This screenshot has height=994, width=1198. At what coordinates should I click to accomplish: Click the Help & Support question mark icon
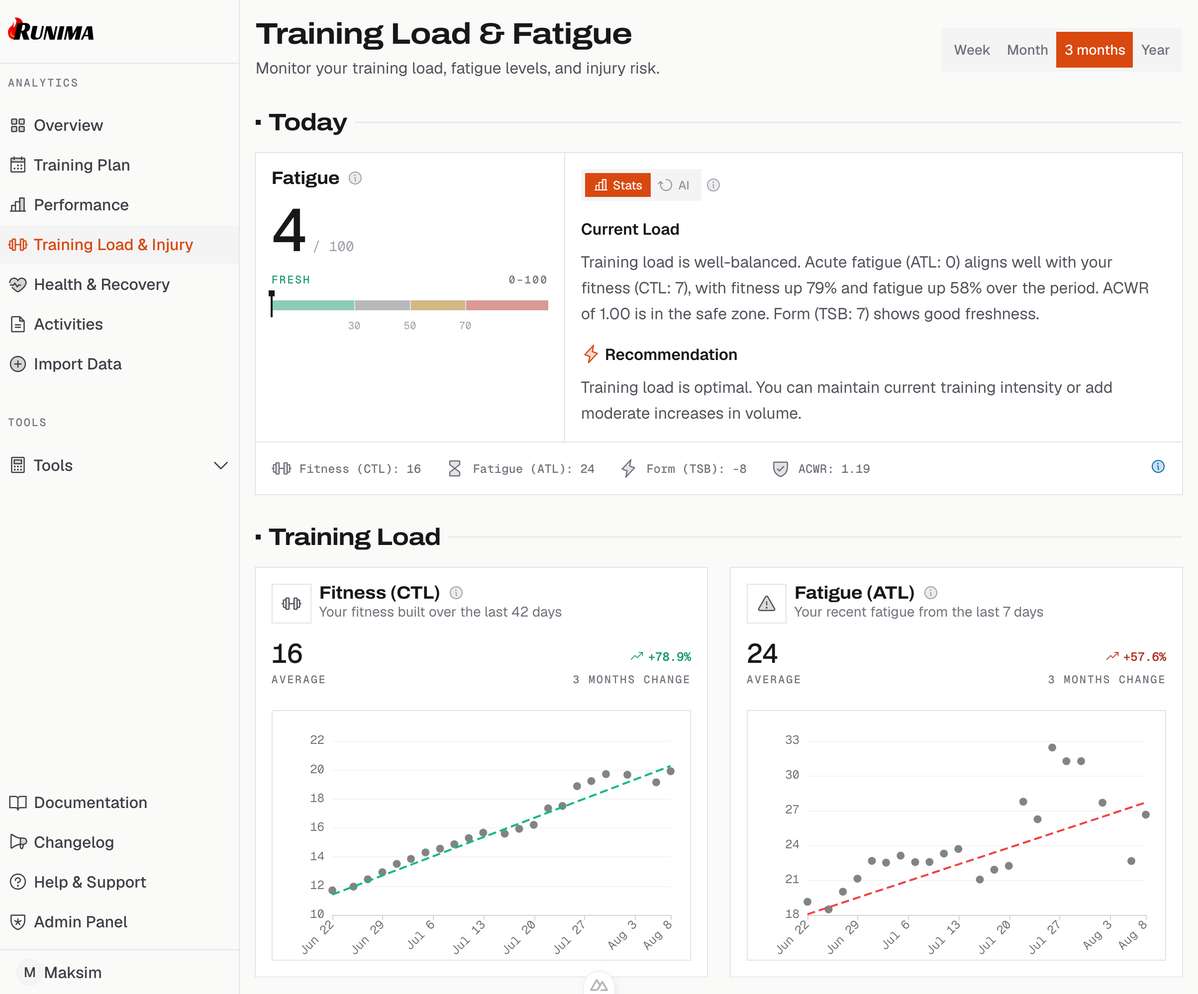(x=18, y=882)
